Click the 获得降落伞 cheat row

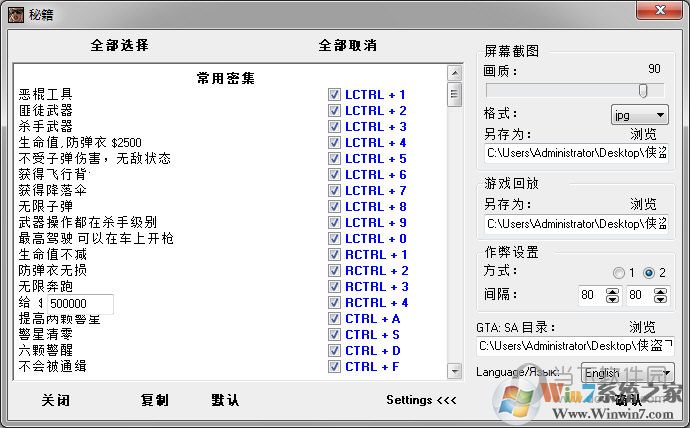coord(52,190)
